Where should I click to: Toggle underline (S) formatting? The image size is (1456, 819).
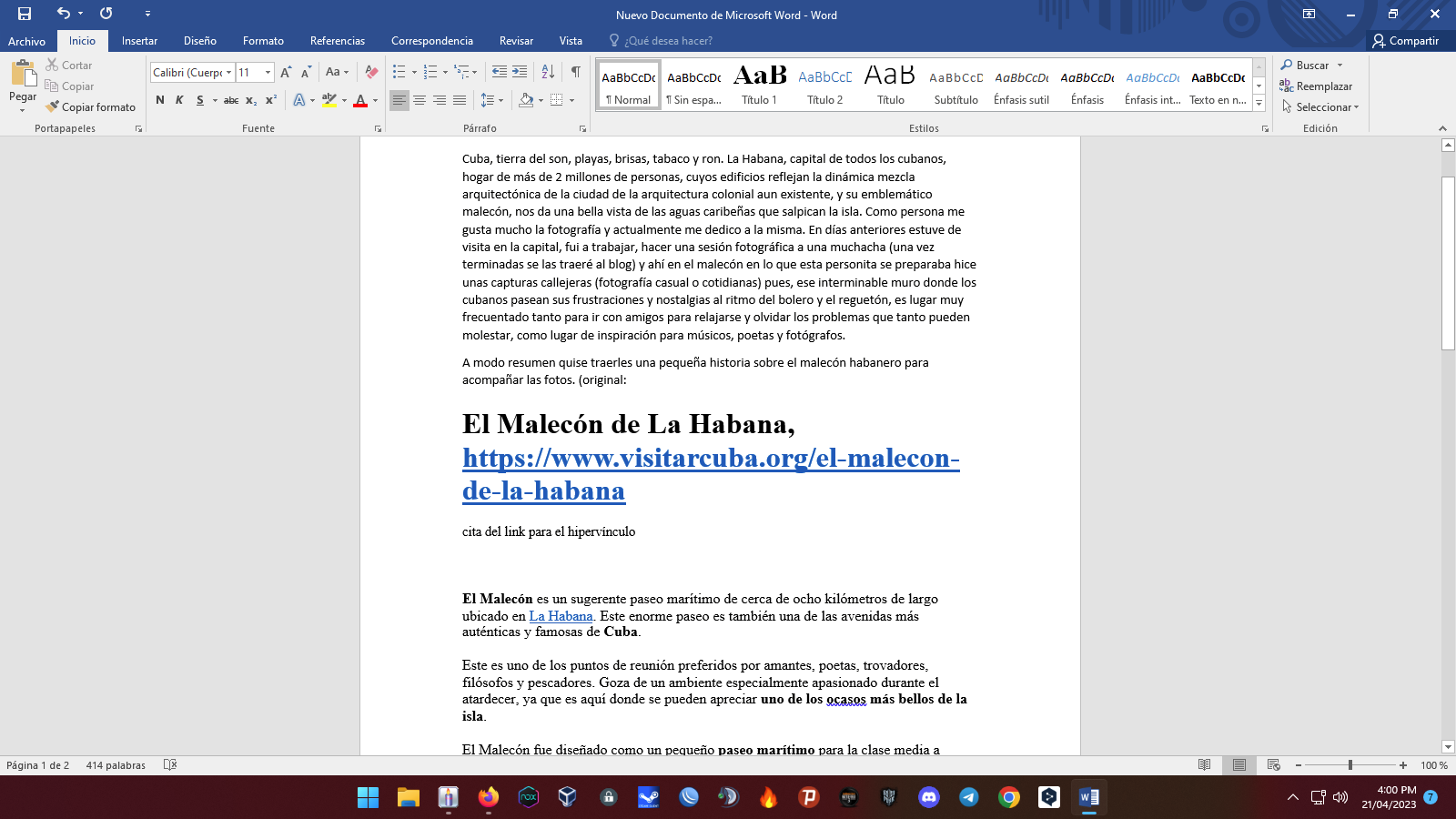(x=200, y=100)
